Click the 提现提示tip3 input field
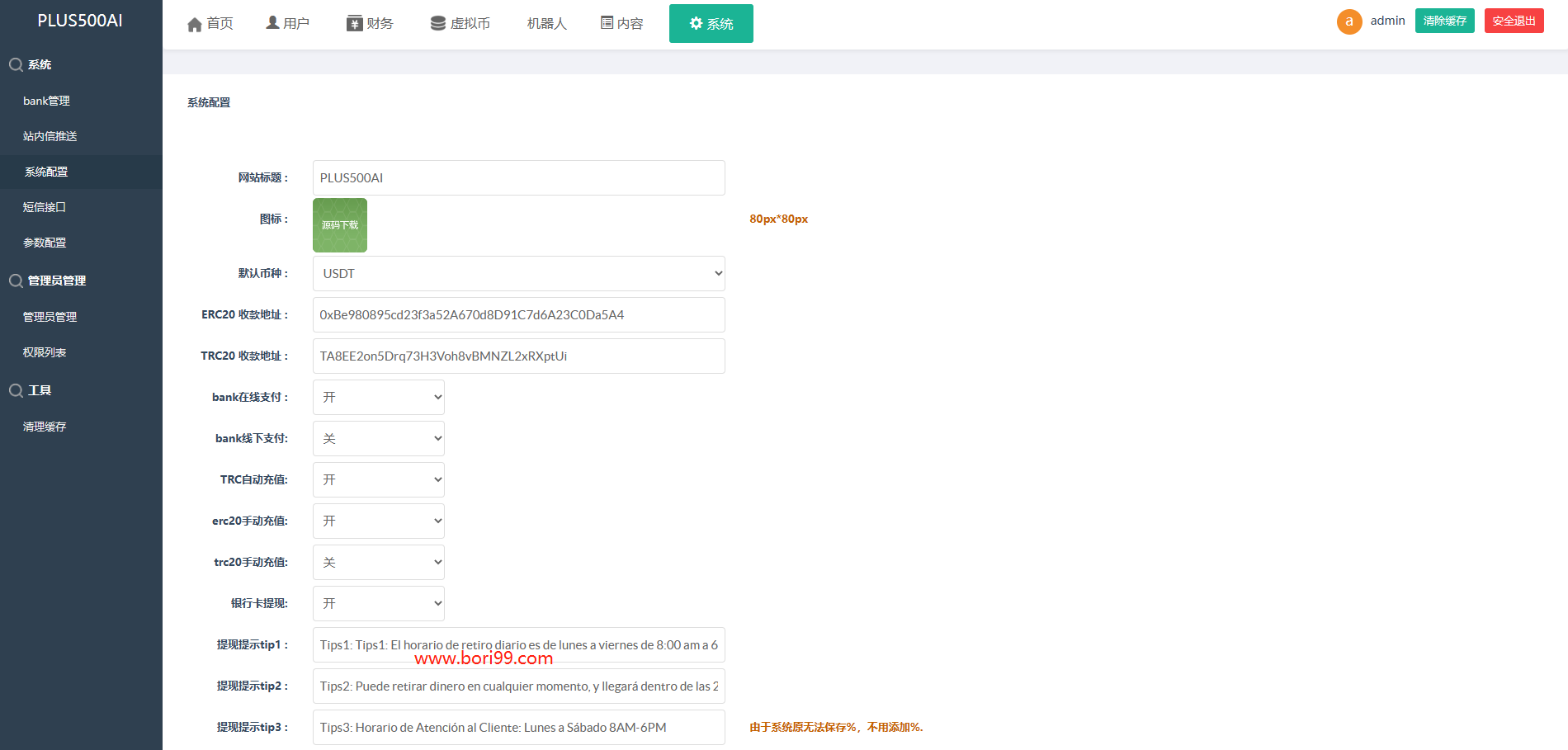1568x750 pixels. pos(519,727)
